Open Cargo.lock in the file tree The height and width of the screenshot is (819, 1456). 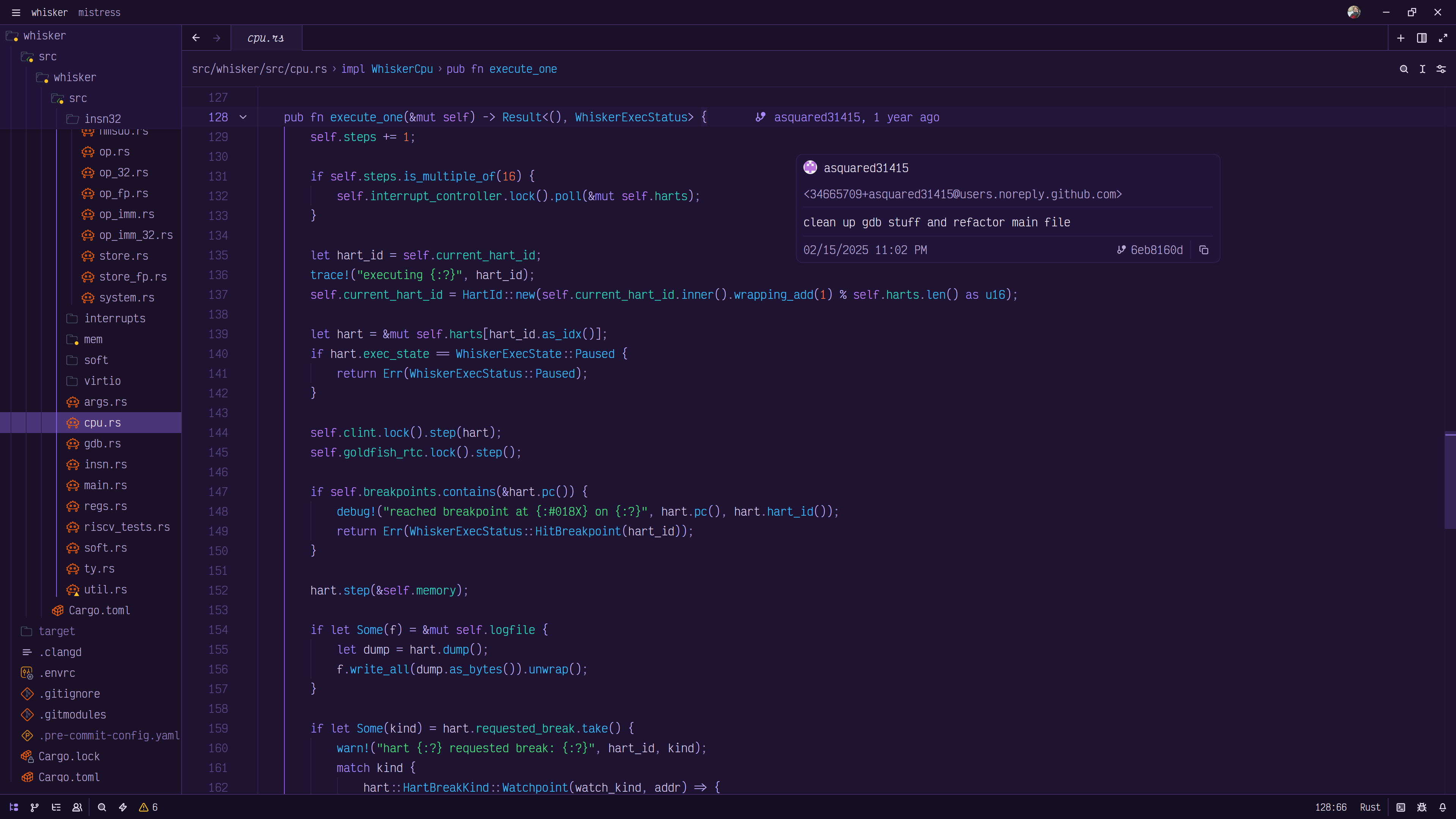[x=91, y=756]
